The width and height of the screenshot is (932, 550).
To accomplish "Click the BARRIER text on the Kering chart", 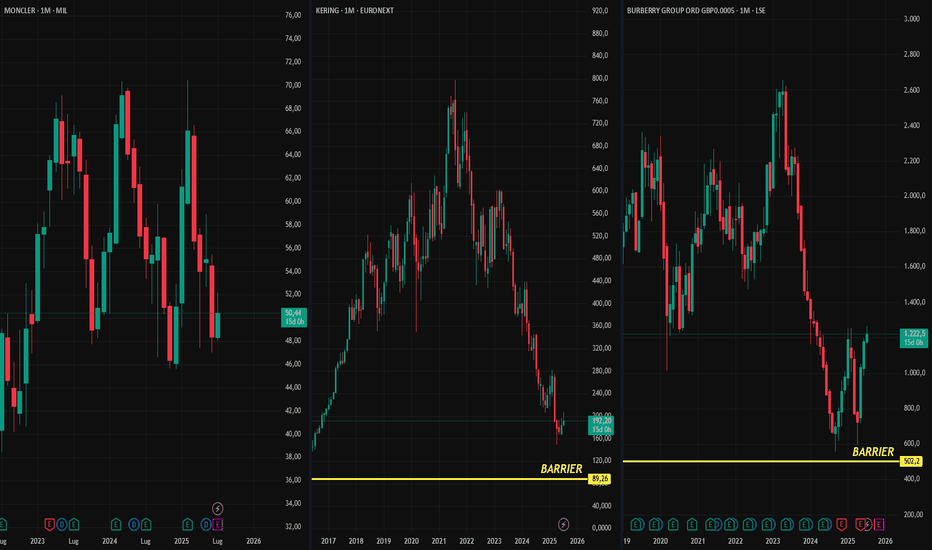I will (561, 469).
